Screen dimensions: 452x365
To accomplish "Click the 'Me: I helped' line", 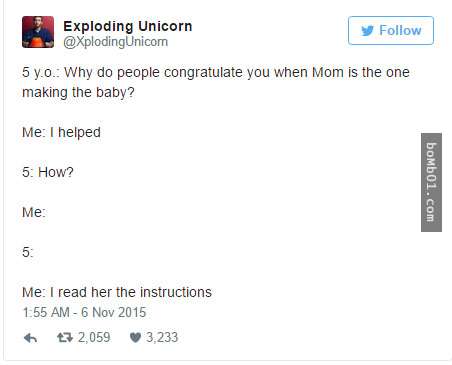I will click(x=61, y=132).
